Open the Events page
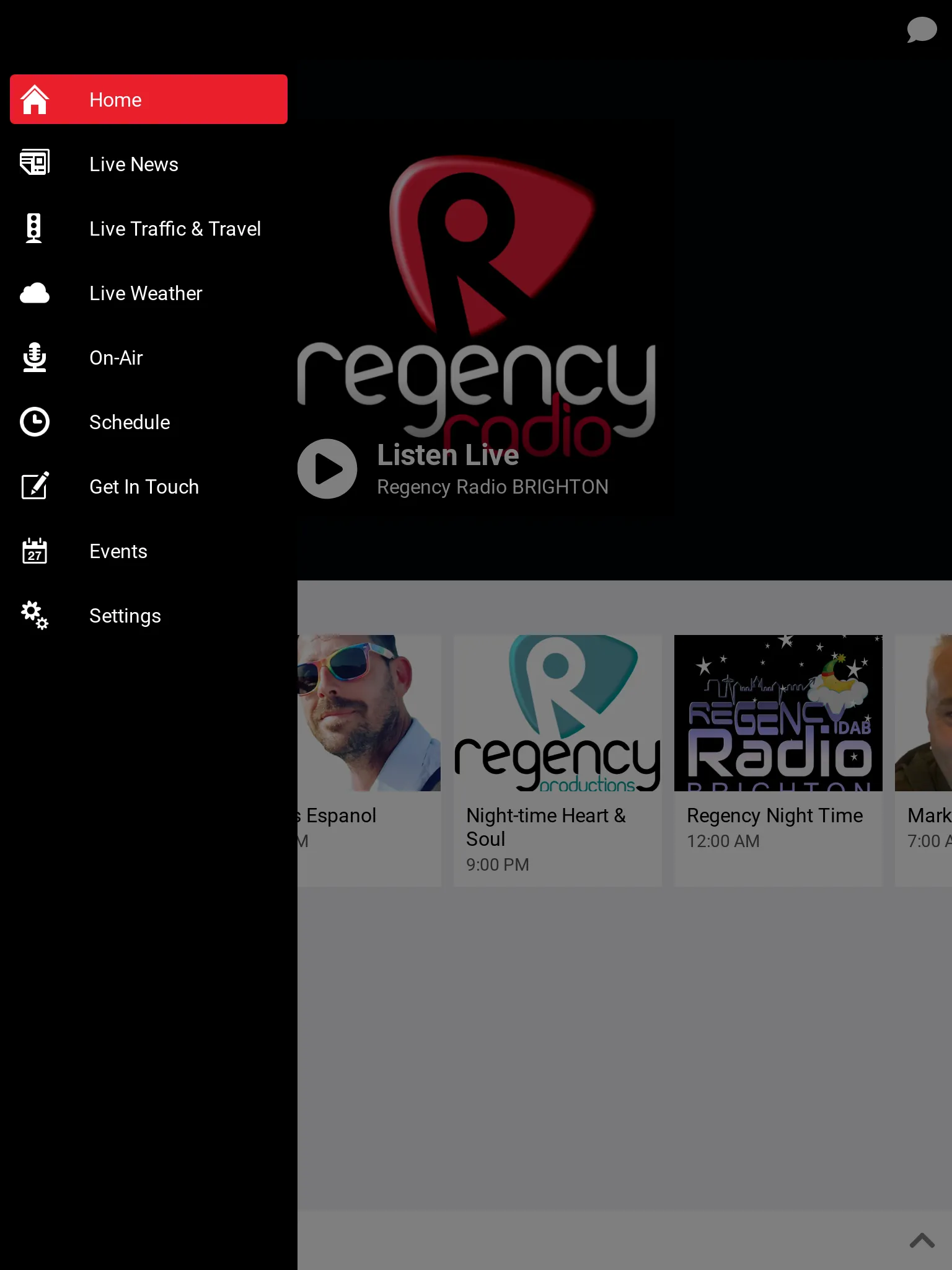952x1270 pixels. (x=149, y=551)
